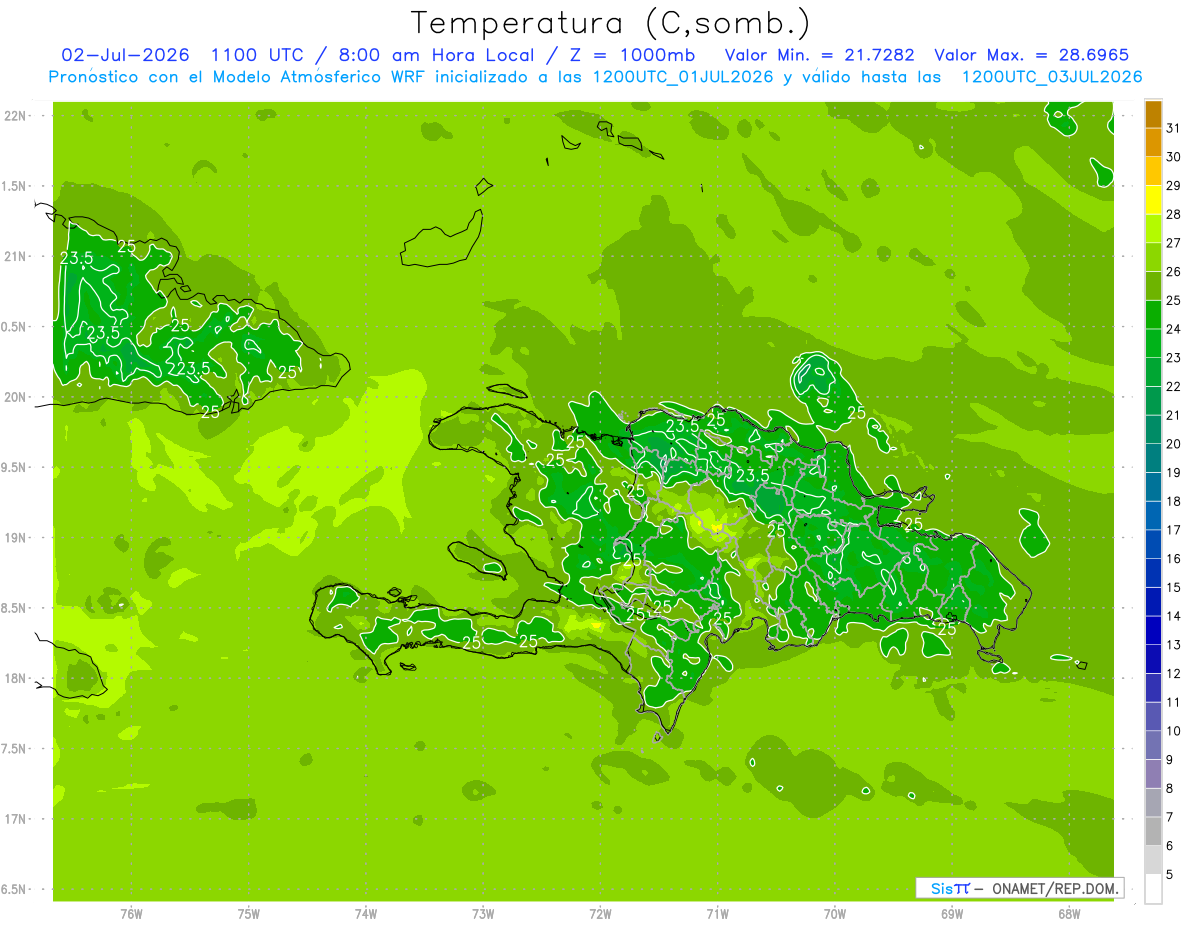Click the blue "Sis" logo text in credit box
The width and height of the screenshot is (1200, 927).
click(941, 888)
